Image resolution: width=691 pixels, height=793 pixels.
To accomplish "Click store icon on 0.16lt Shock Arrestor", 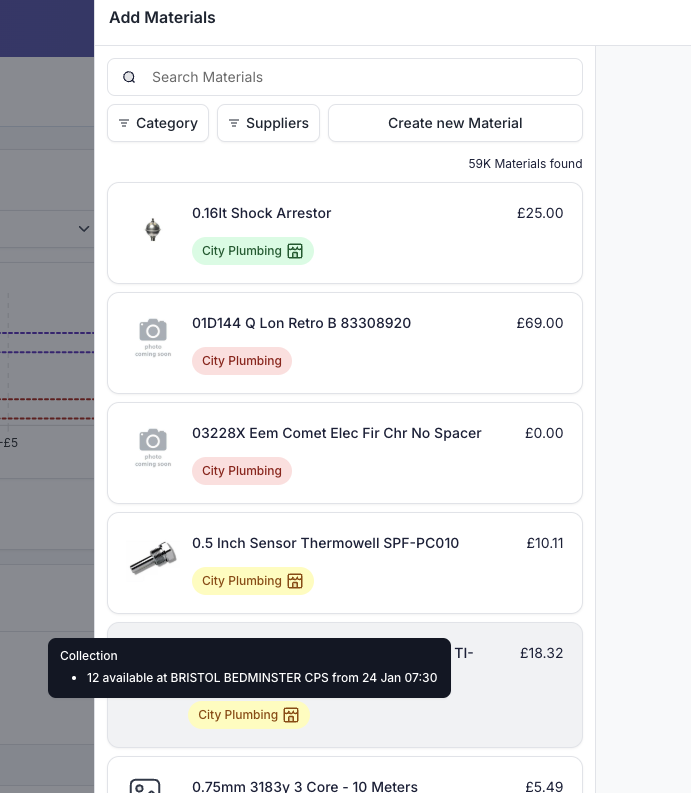I will click(x=295, y=251).
